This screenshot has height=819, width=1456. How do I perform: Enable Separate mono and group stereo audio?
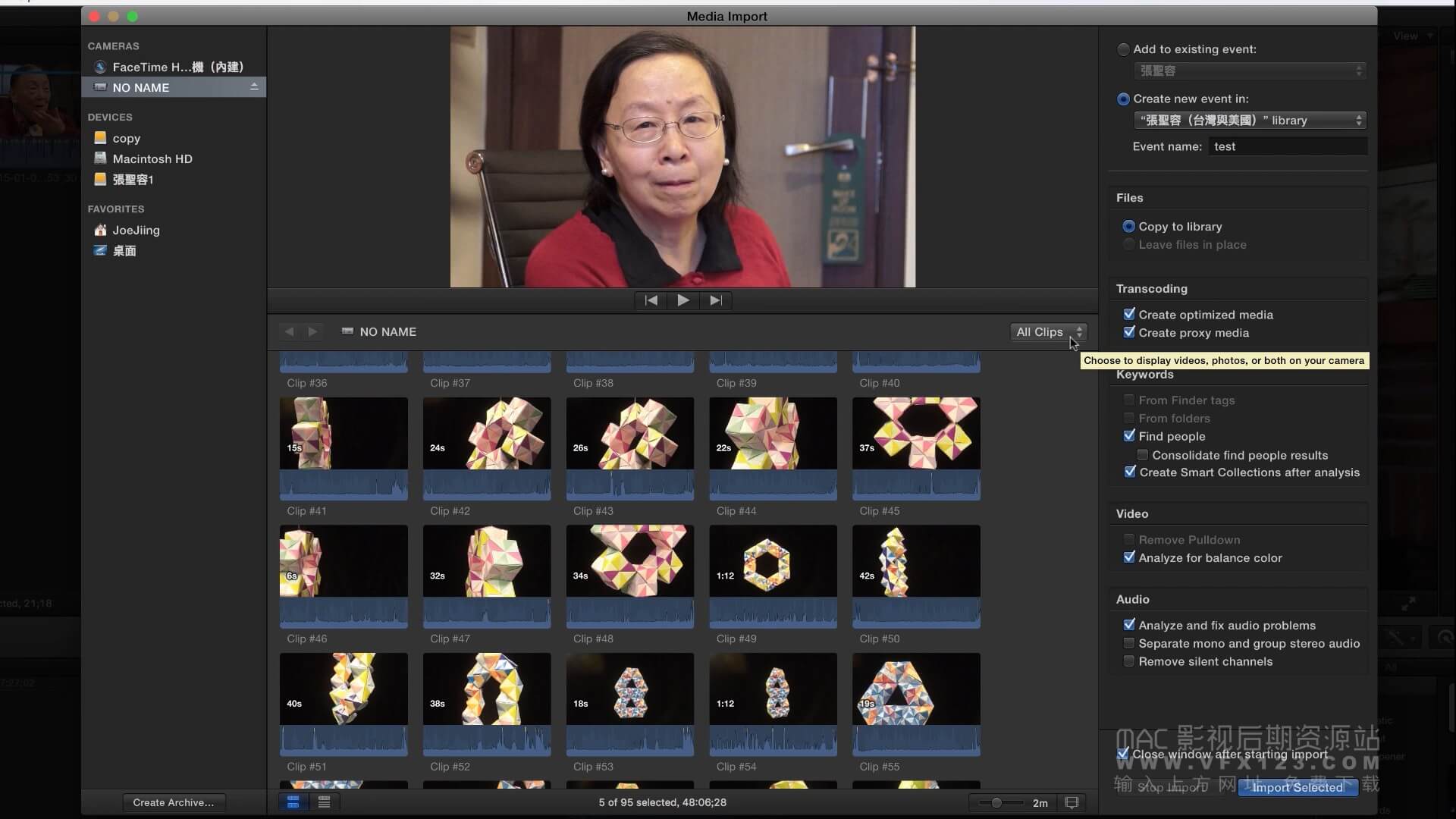1129,643
